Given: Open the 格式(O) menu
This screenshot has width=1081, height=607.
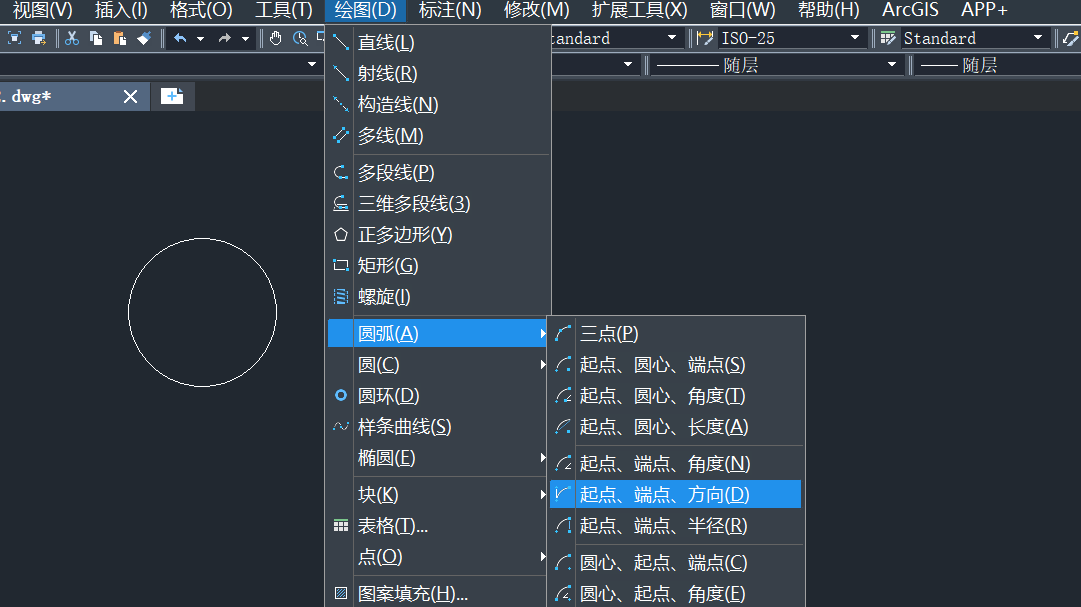Looking at the screenshot, I should tap(201, 10).
